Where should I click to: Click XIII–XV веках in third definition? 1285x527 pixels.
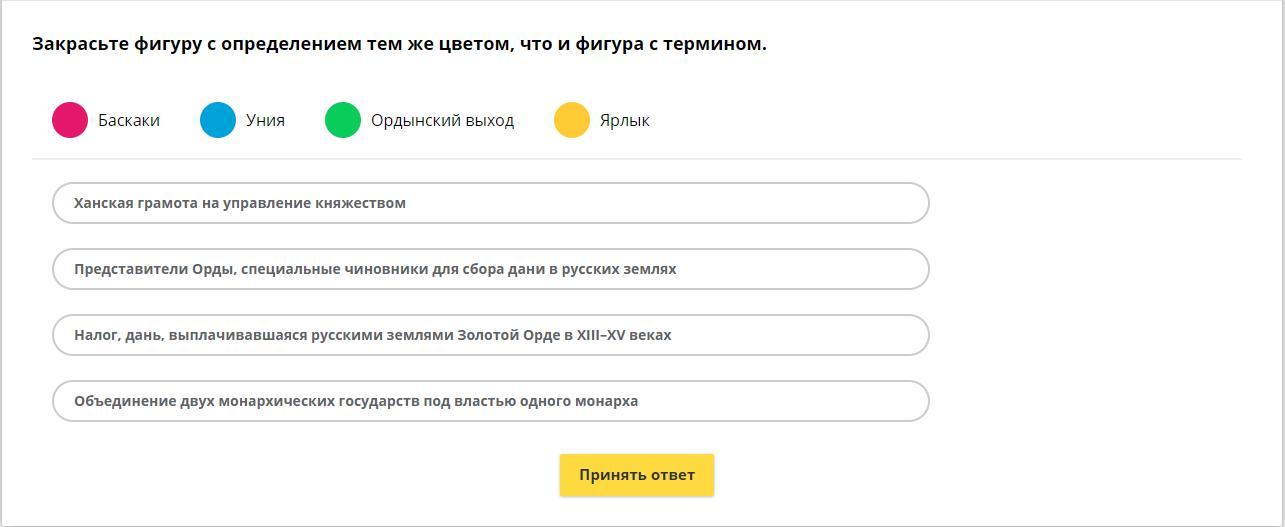[x=624, y=335]
